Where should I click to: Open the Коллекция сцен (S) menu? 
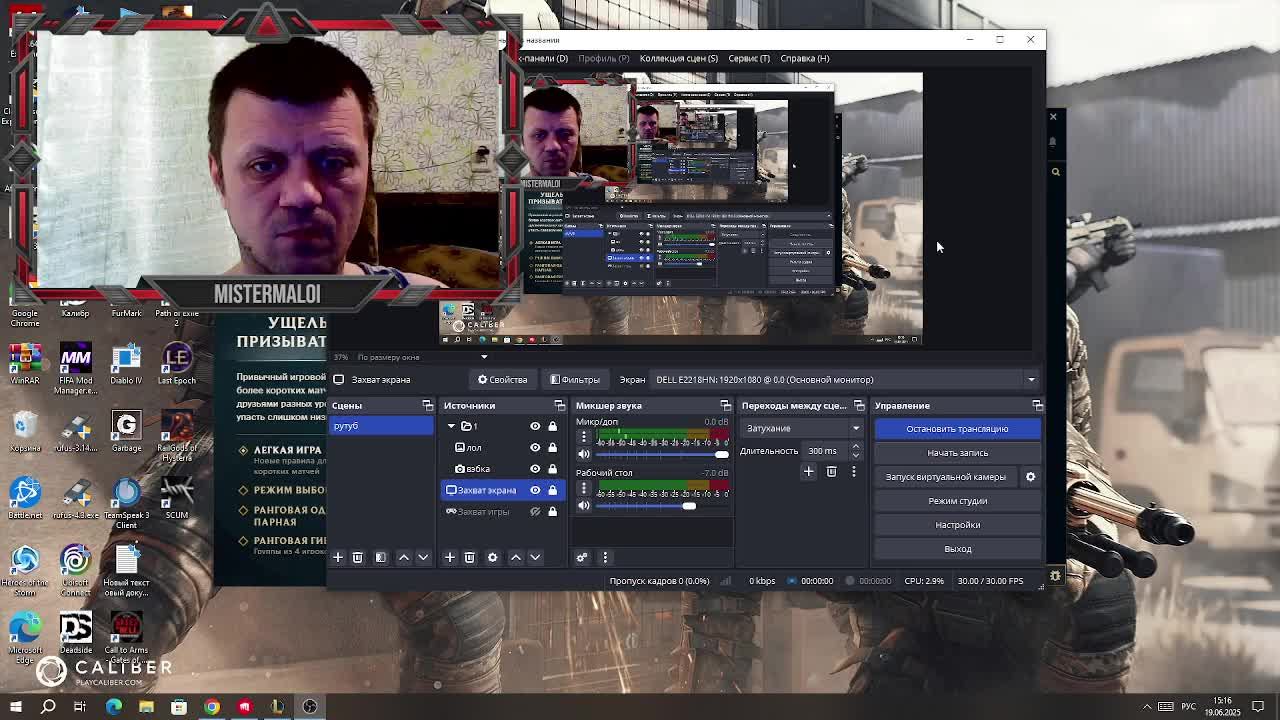click(679, 58)
